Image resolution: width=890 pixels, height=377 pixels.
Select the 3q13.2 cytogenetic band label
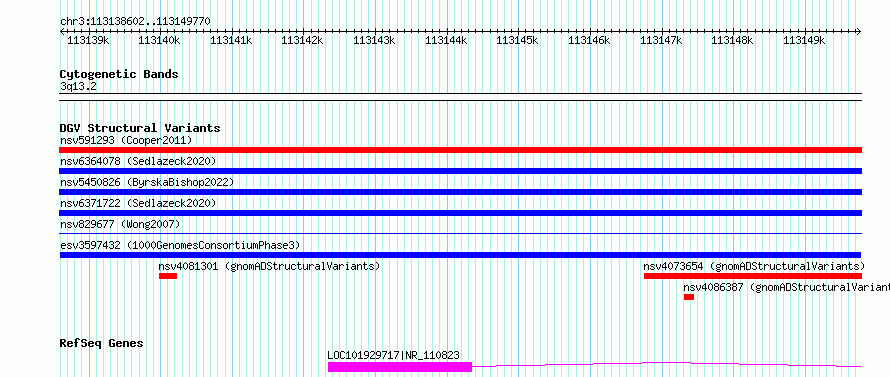click(x=78, y=87)
